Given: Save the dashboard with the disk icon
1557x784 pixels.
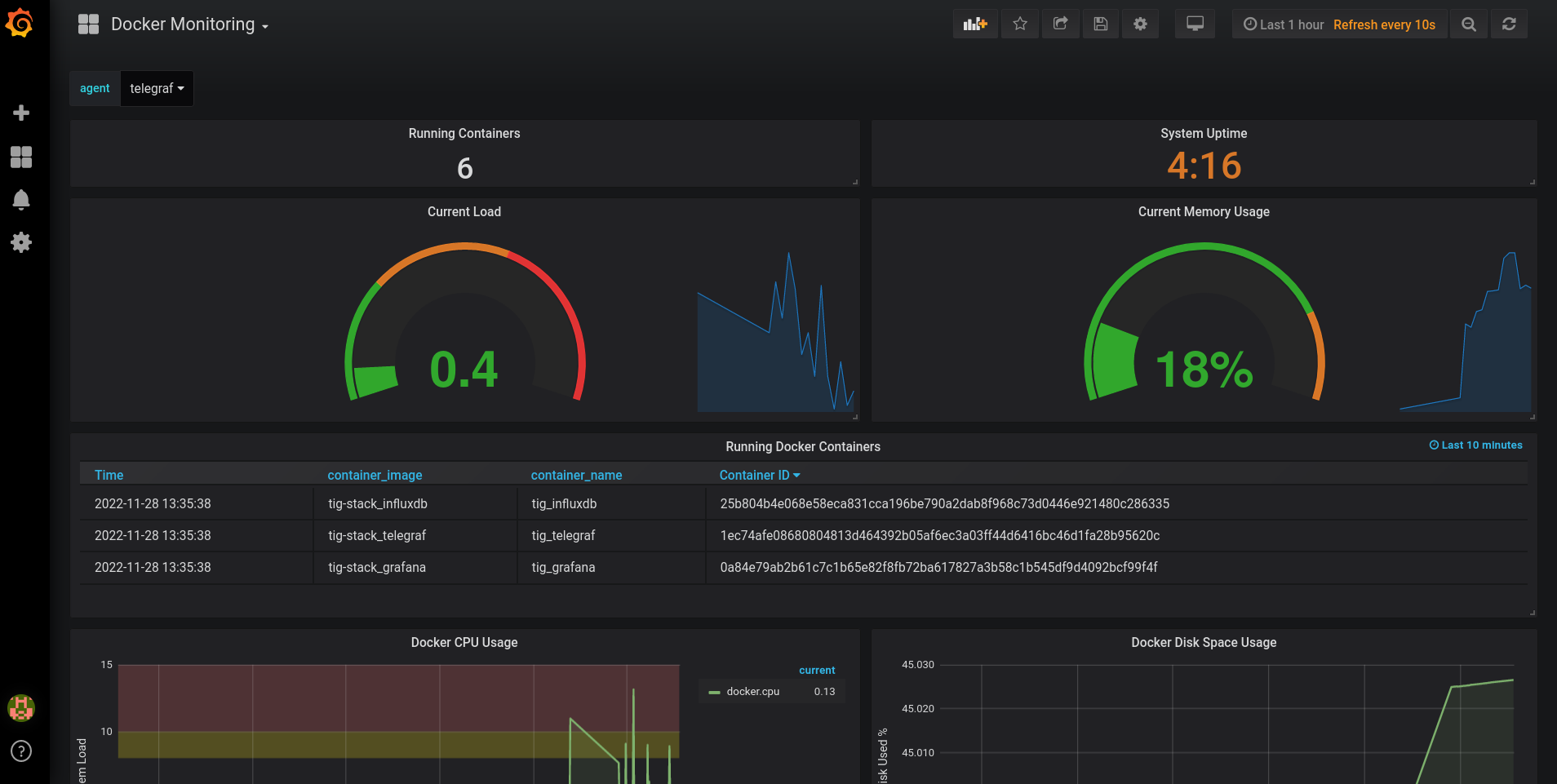Looking at the screenshot, I should click(1100, 24).
